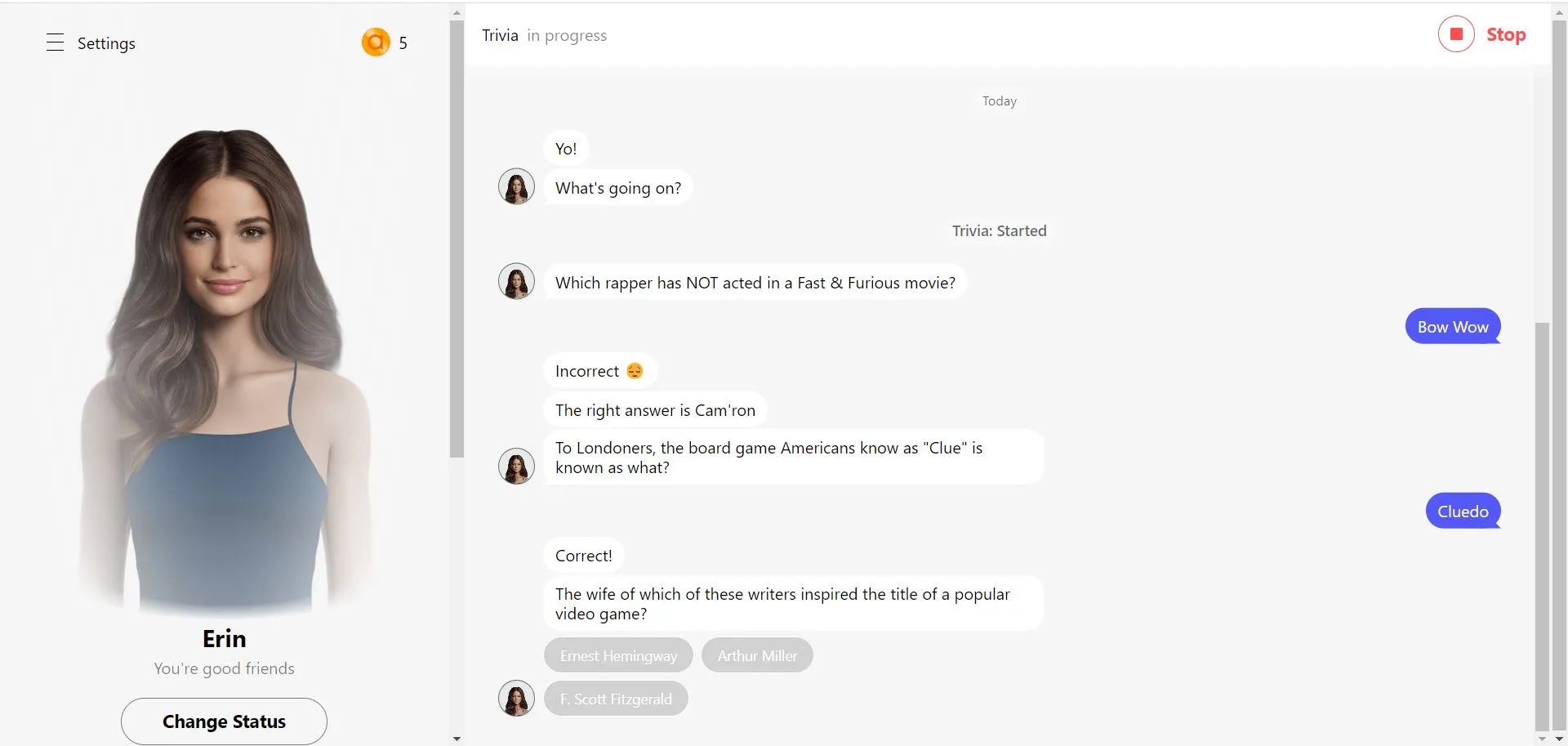Viewport: 1568px width, 746px height.
Task: Click the coin balance count "5"
Action: click(402, 42)
